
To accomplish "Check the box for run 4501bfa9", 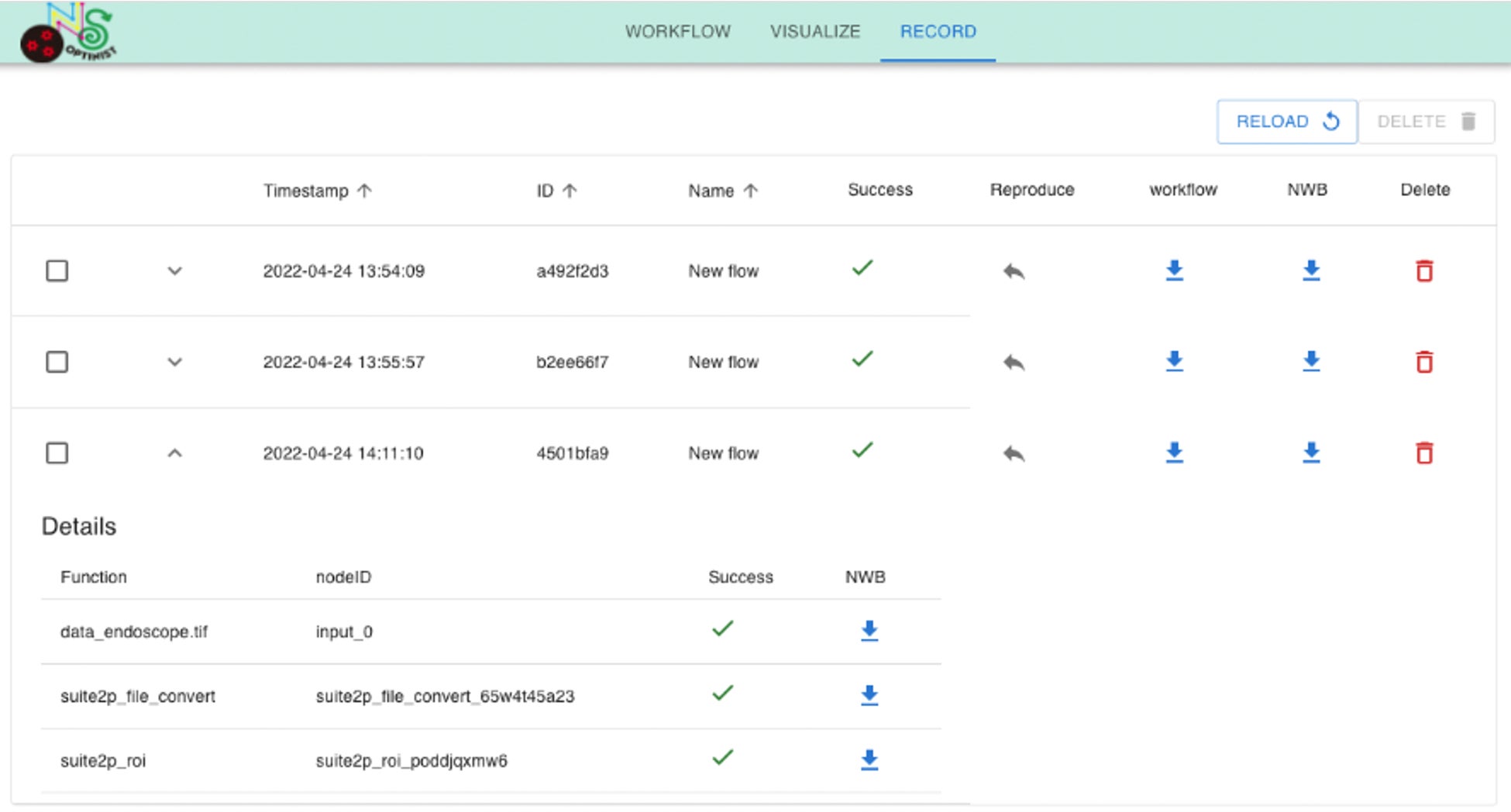I will click(x=57, y=452).
